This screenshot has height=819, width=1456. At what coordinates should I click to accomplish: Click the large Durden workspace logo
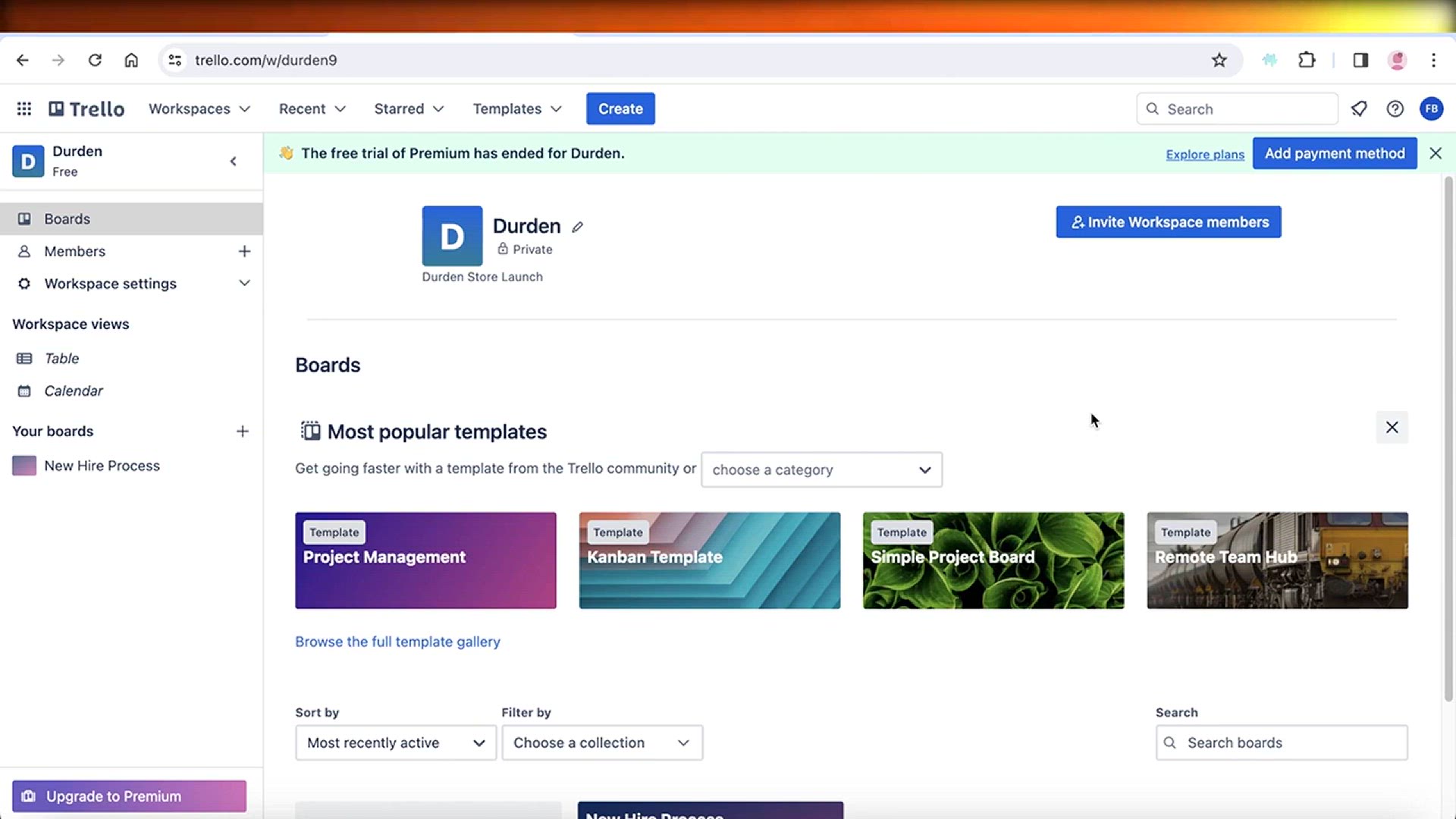point(452,236)
